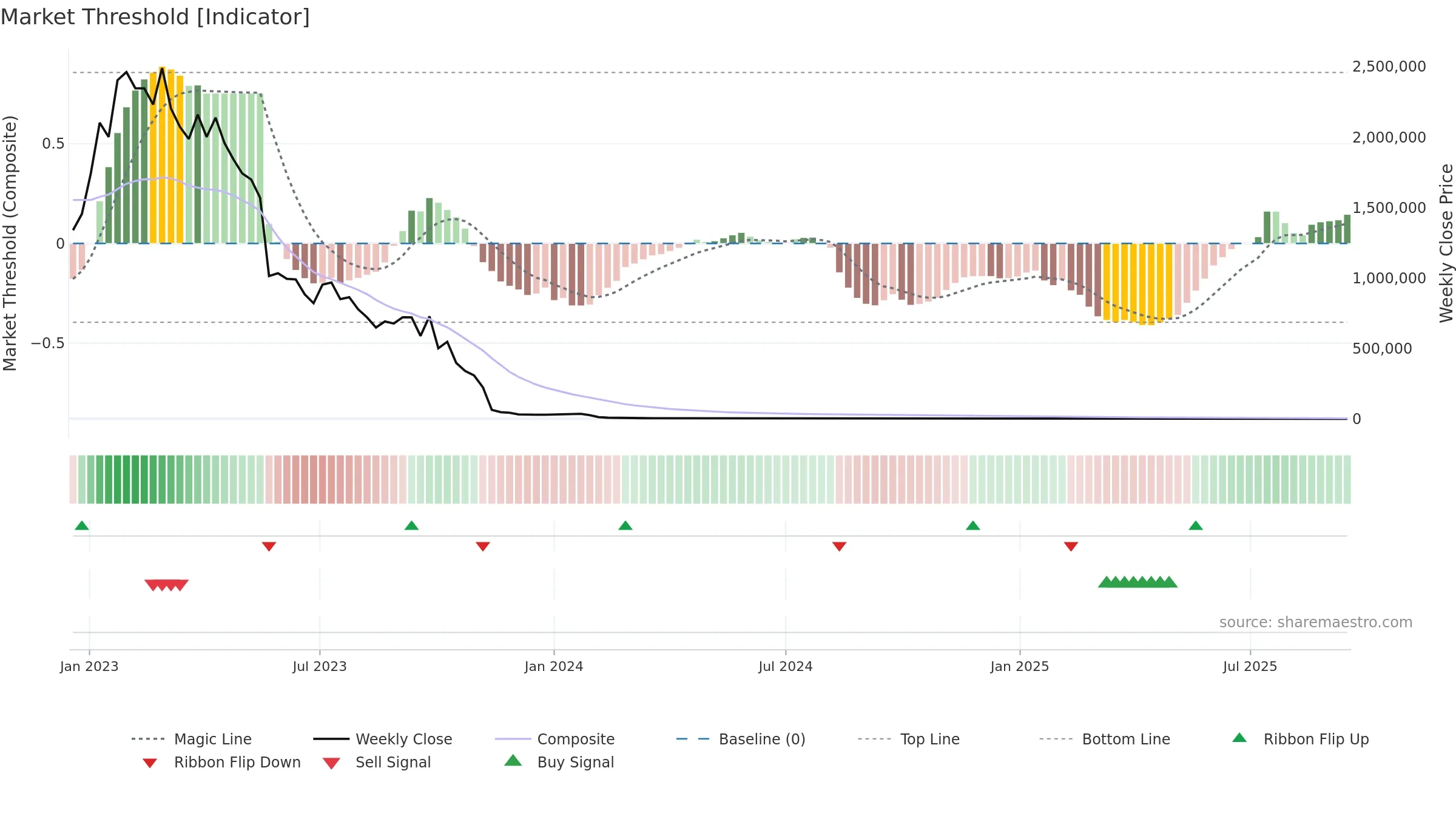Click the ribbon flip up marker near Jan 2023
This screenshot has width=1456, height=819.
82,525
